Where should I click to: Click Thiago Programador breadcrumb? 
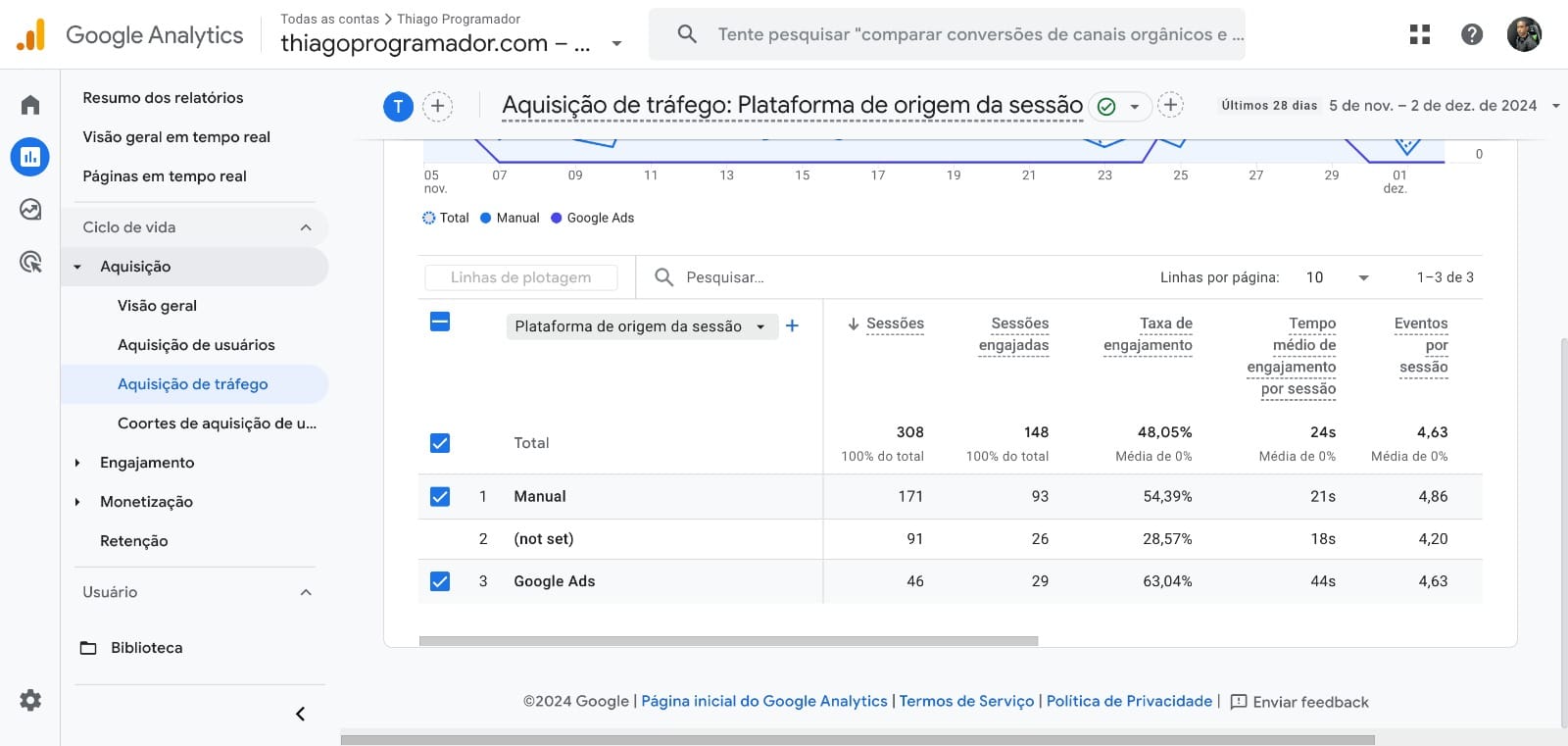coord(459,19)
